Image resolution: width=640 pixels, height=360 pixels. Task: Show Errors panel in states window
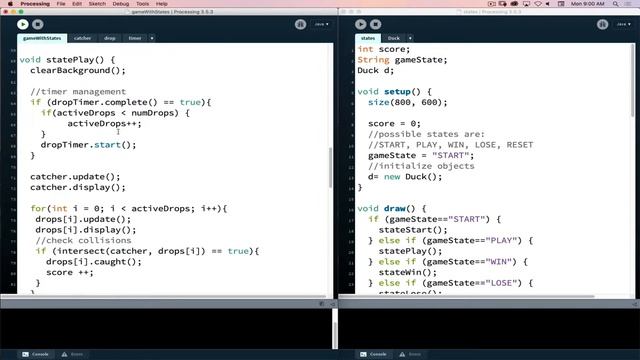(x=410, y=354)
